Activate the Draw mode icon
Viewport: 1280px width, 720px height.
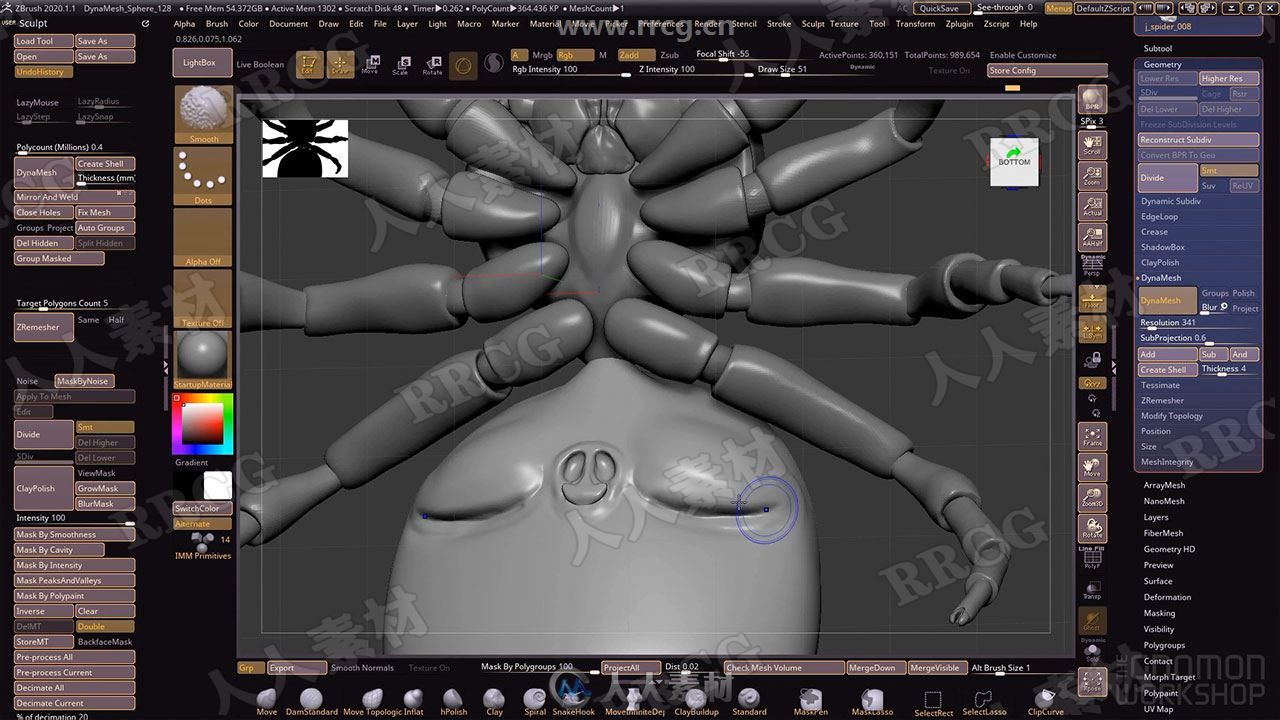[x=341, y=65]
